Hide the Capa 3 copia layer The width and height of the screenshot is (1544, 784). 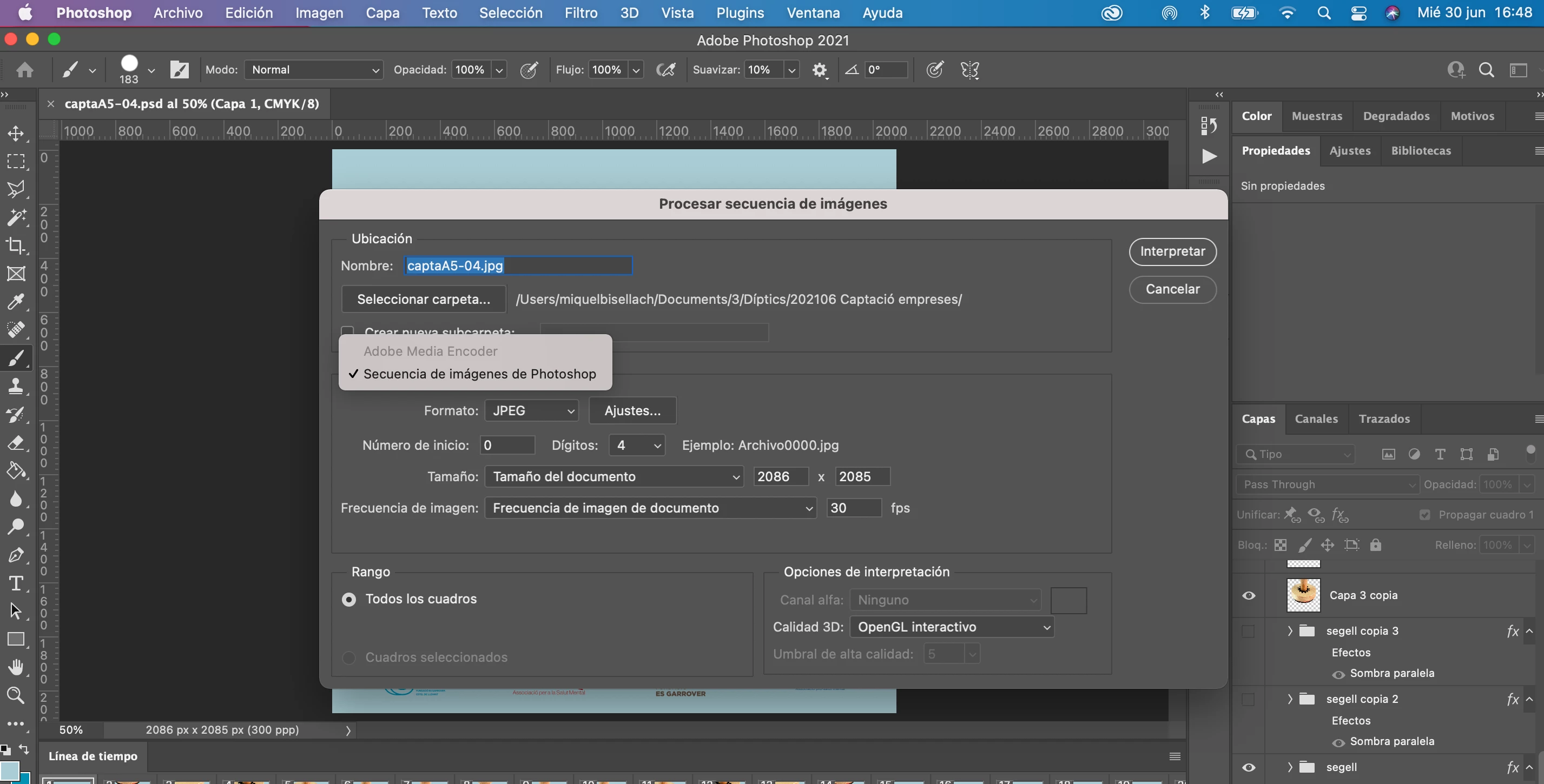[1249, 595]
